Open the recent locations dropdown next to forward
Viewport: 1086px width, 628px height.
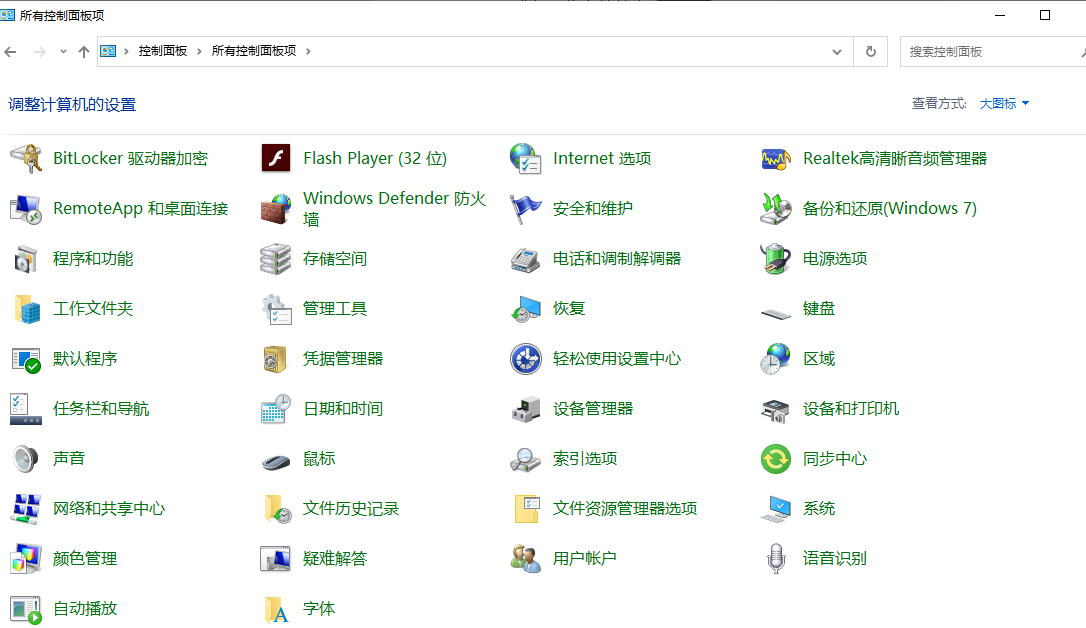coord(63,51)
